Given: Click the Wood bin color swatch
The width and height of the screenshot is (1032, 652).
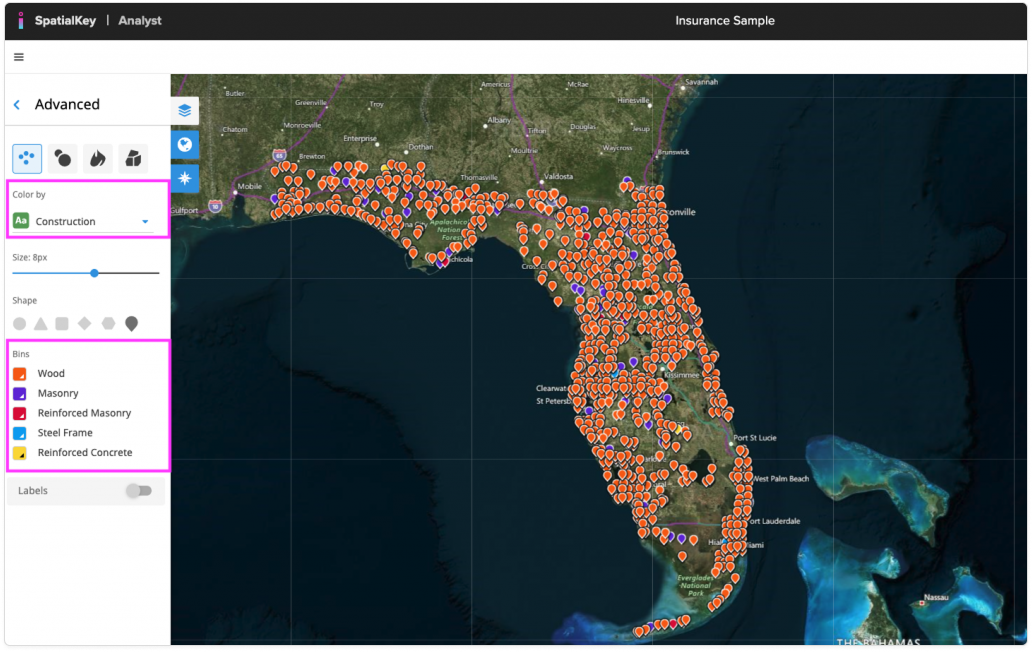Looking at the screenshot, I should click(20, 374).
